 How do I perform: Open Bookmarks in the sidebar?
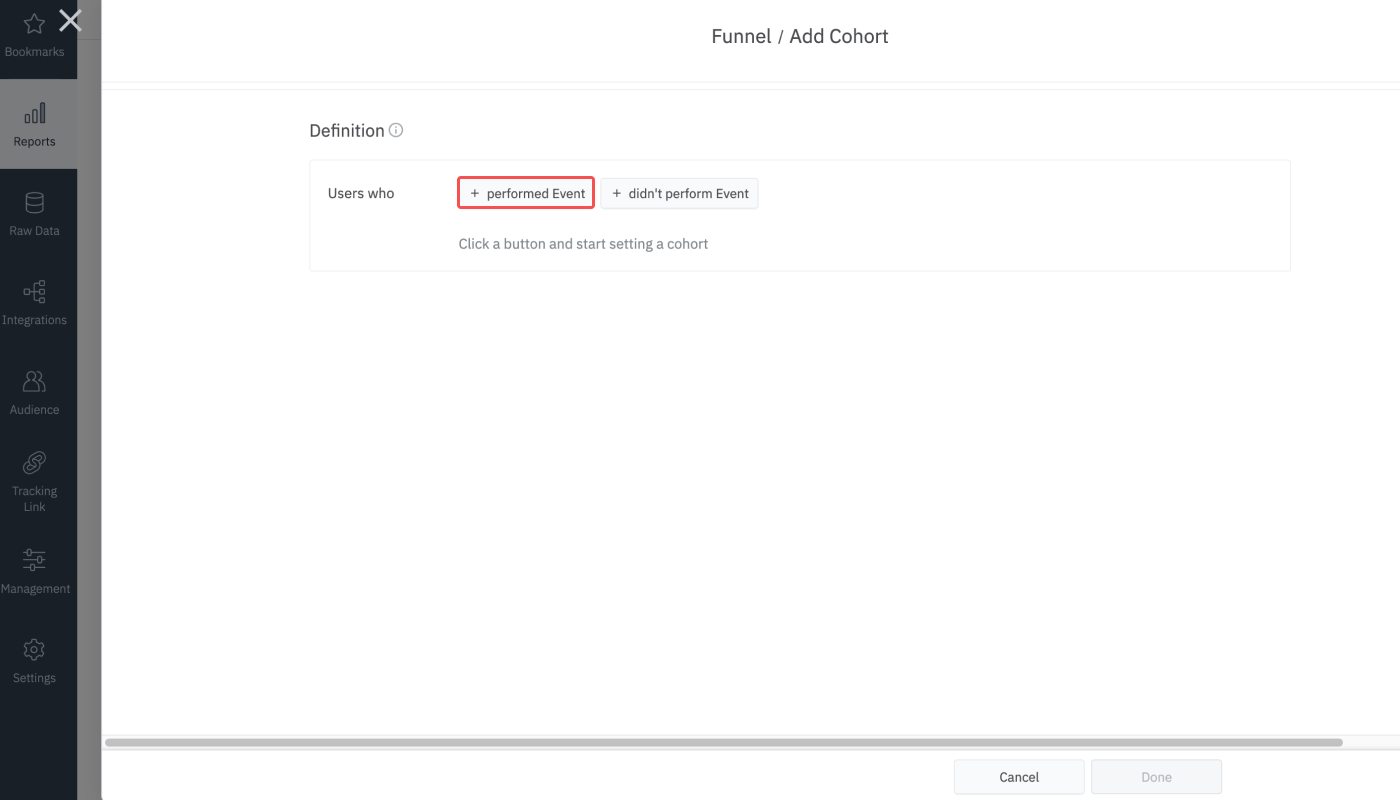coord(34,35)
